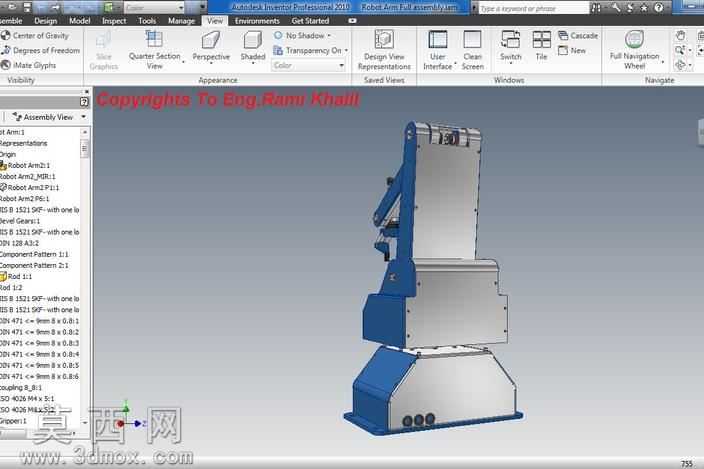Click the Save icon in quick access toolbar

(26, 7)
